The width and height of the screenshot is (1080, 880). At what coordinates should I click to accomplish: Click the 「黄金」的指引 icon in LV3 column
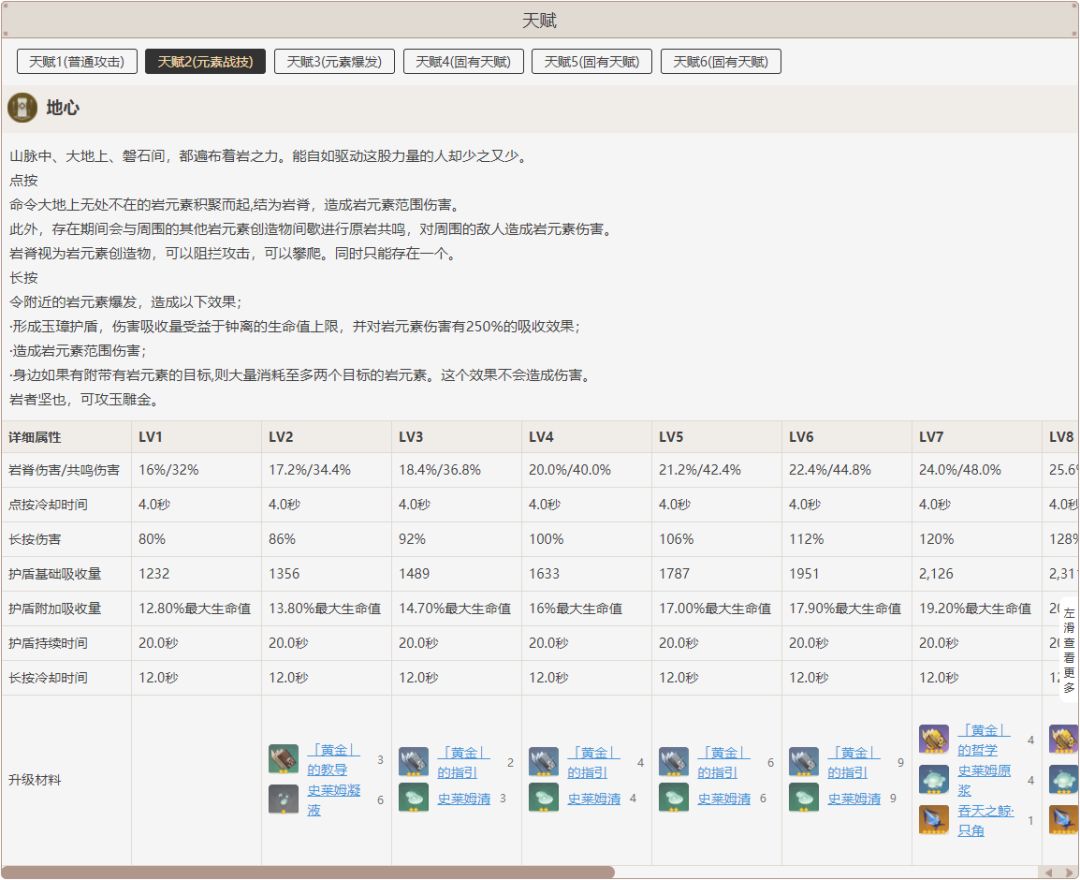(413, 762)
